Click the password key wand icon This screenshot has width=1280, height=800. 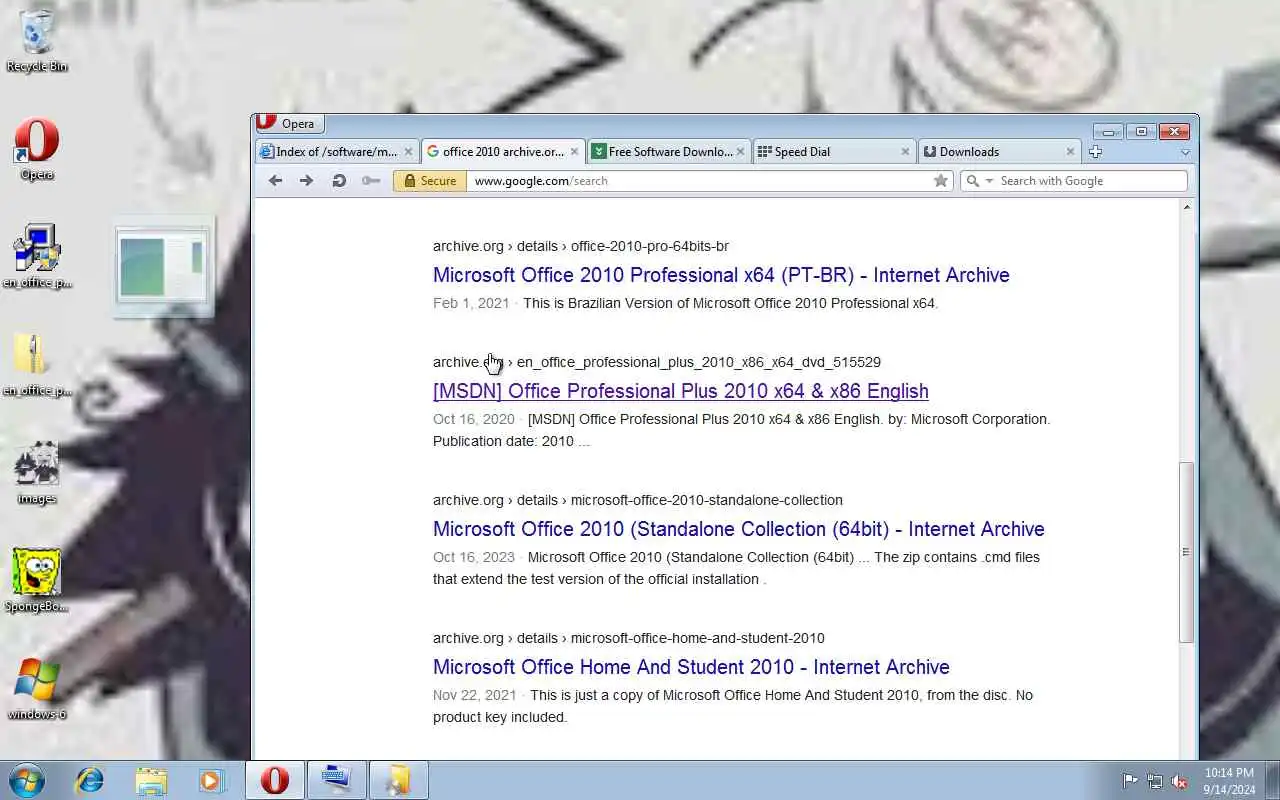click(x=371, y=181)
